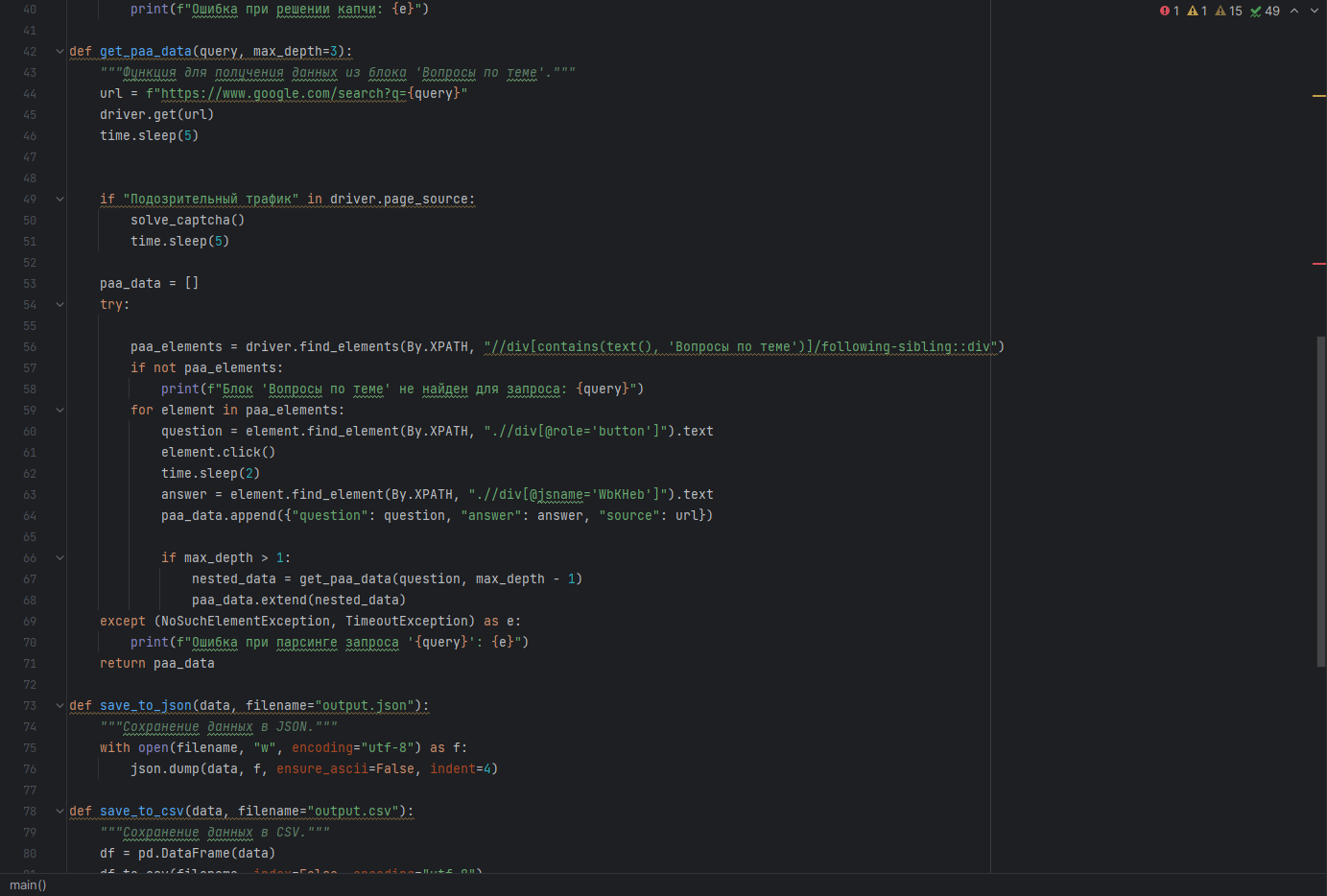Click the docstring on line 43
The image size is (1327, 896).
tap(338, 73)
